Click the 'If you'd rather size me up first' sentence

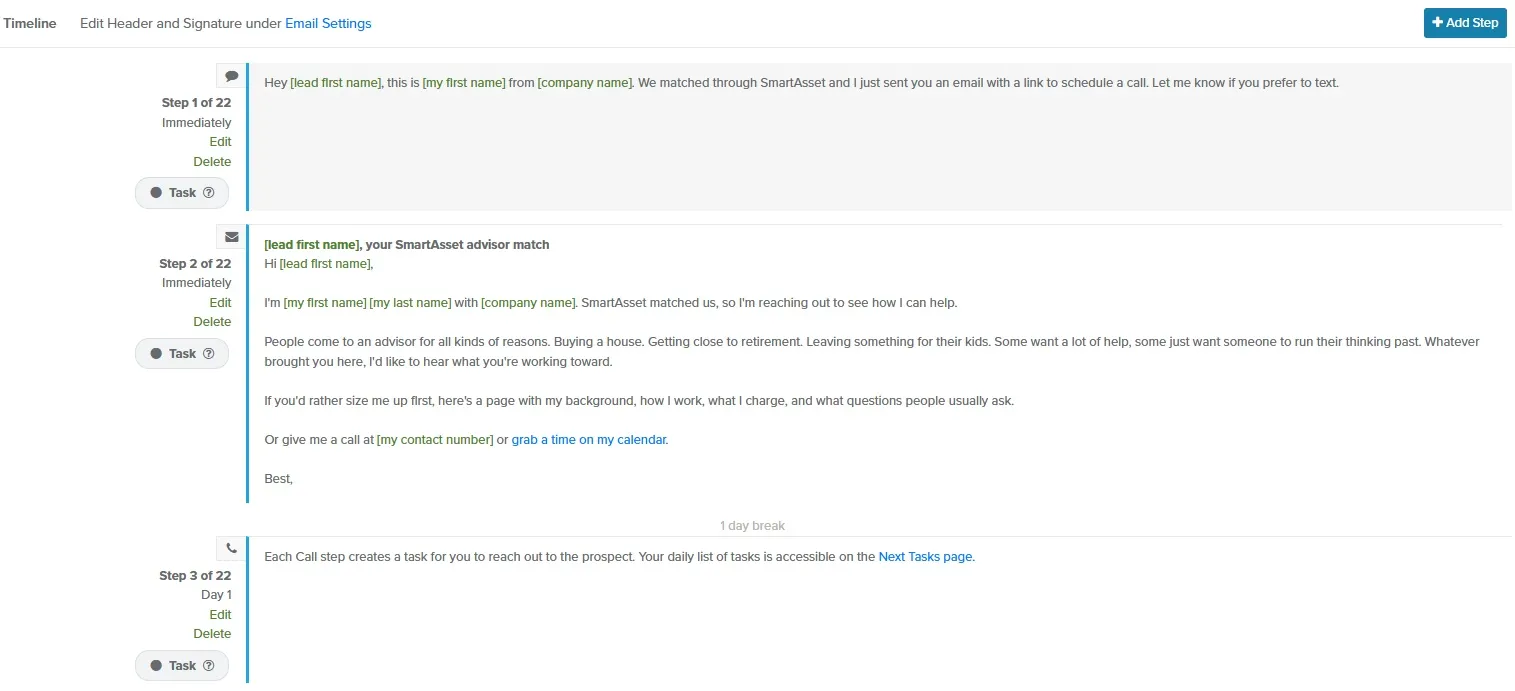coord(639,401)
